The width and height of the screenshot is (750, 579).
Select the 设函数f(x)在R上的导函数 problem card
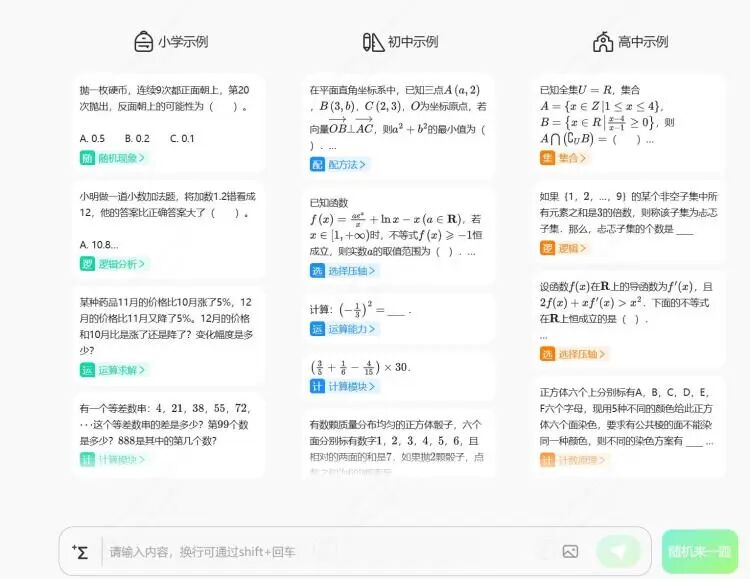(629, 320)
